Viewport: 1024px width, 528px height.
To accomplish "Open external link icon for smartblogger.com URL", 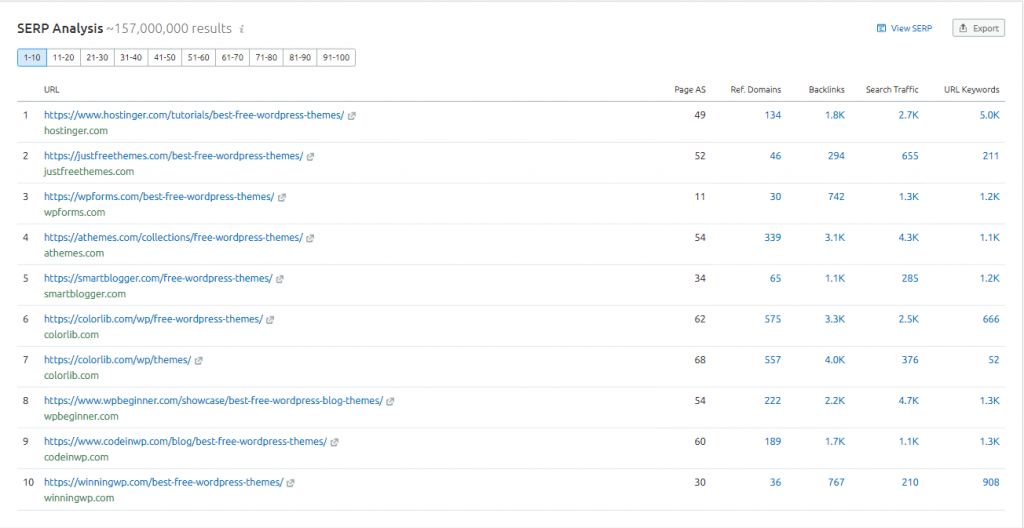I will [281, 279].
